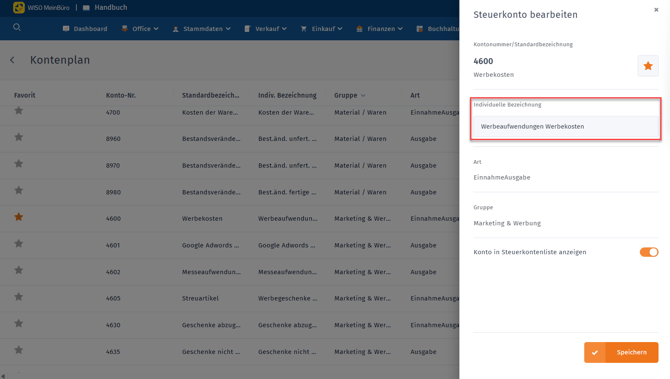Click the Favorit column header

point(24,95)
